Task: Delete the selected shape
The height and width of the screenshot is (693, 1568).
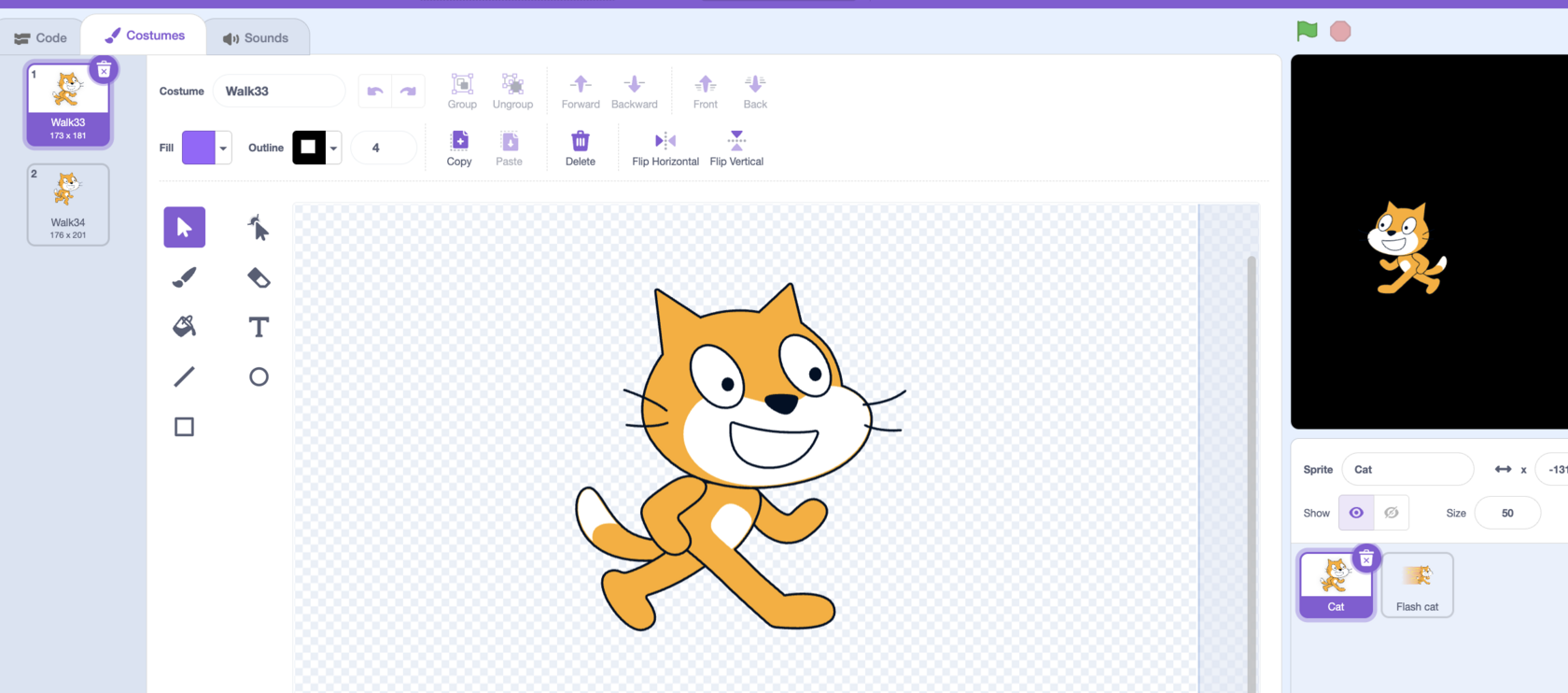Action: point(580,148)
